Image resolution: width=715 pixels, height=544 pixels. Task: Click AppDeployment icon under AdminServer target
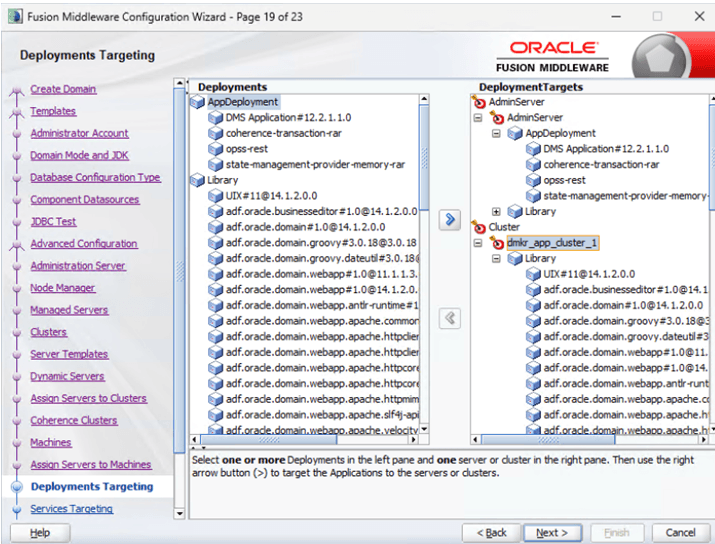coord(515,134)
